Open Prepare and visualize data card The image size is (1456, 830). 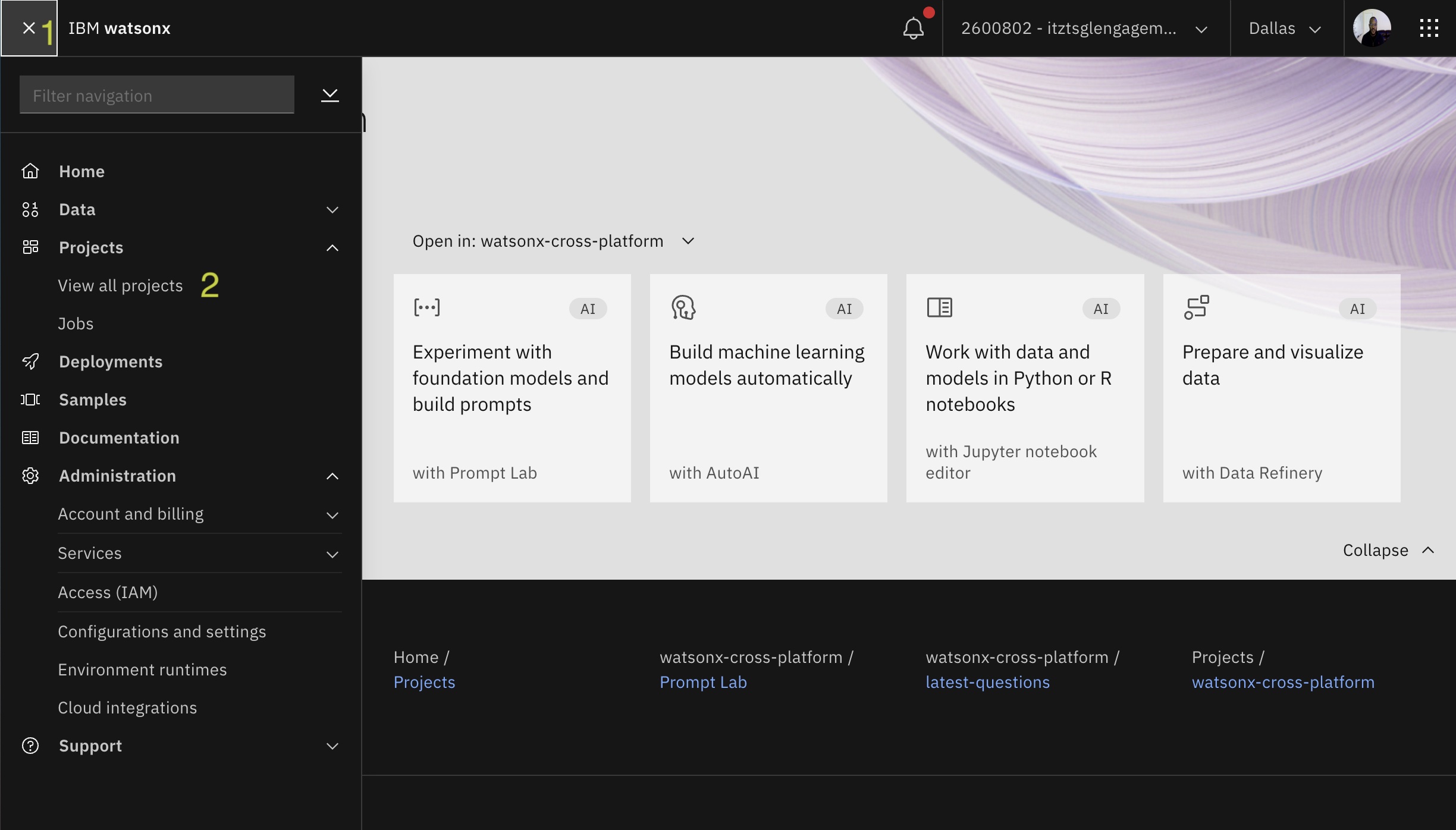[1282, 388]
